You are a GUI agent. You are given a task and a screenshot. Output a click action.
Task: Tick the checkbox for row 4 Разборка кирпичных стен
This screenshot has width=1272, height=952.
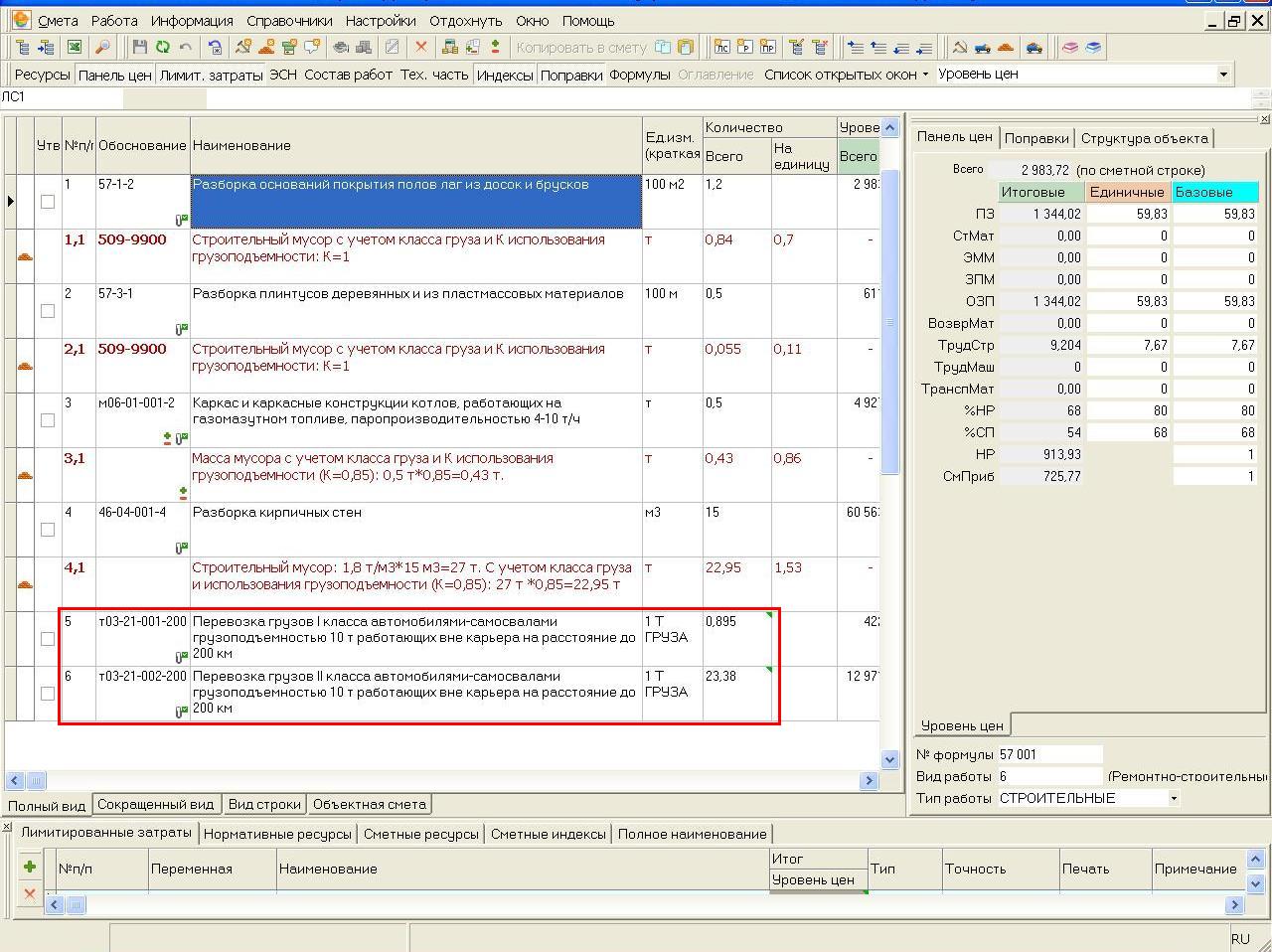tap(47, 530)
